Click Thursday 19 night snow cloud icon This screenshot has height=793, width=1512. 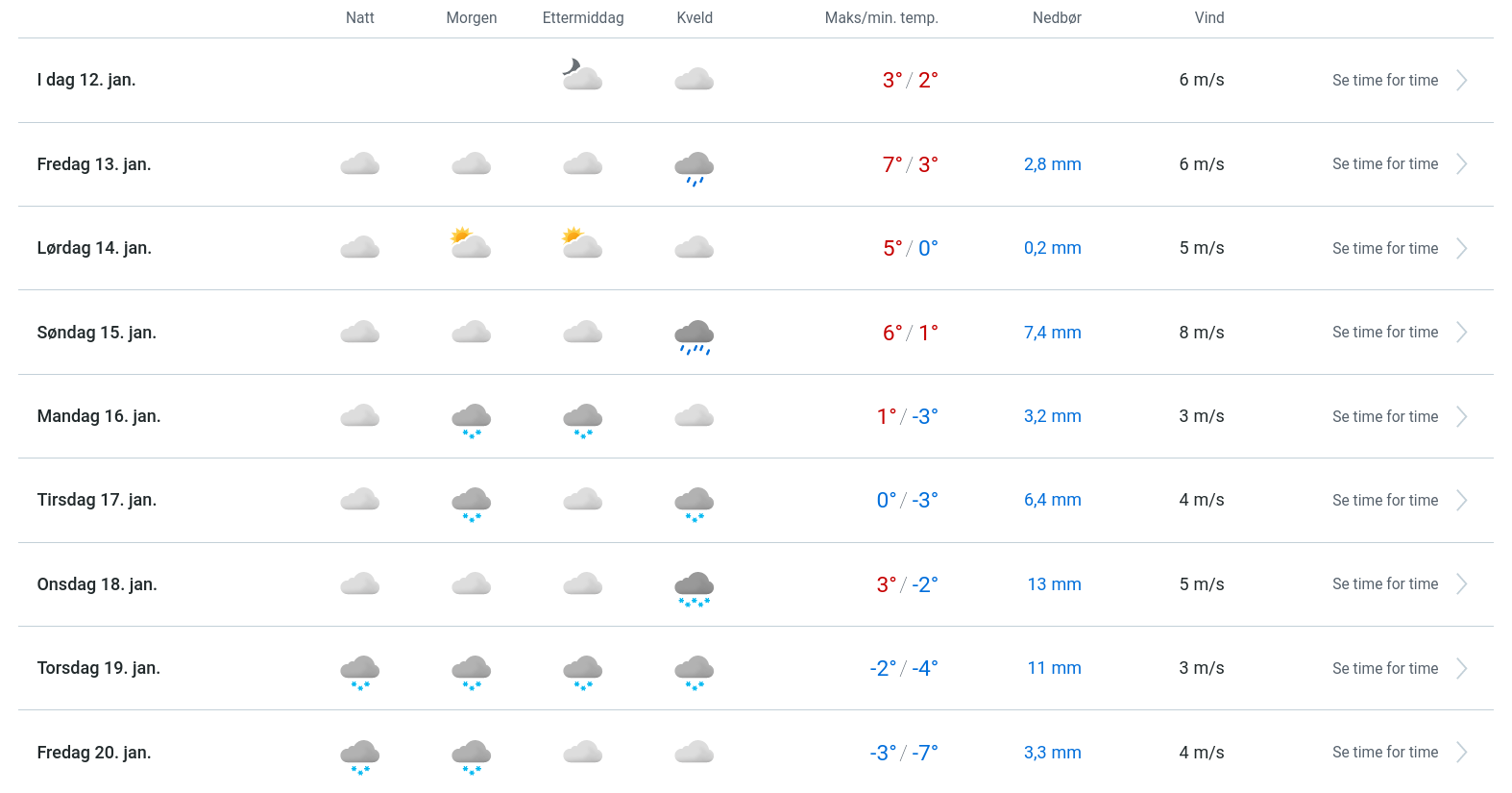(360, 671)
